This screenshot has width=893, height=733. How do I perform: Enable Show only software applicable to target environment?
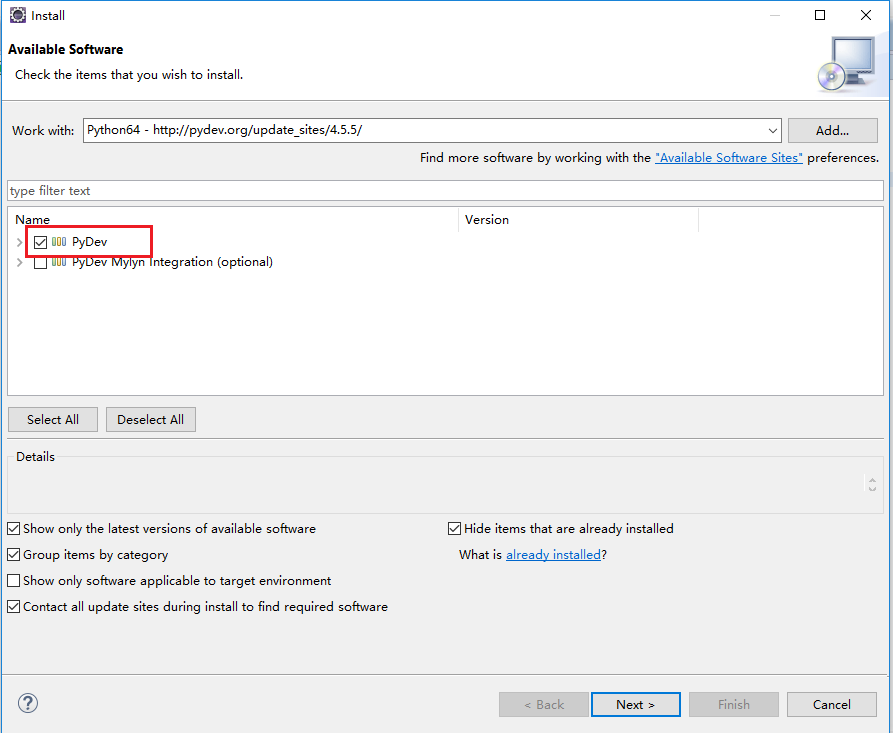tap(14, 581)
